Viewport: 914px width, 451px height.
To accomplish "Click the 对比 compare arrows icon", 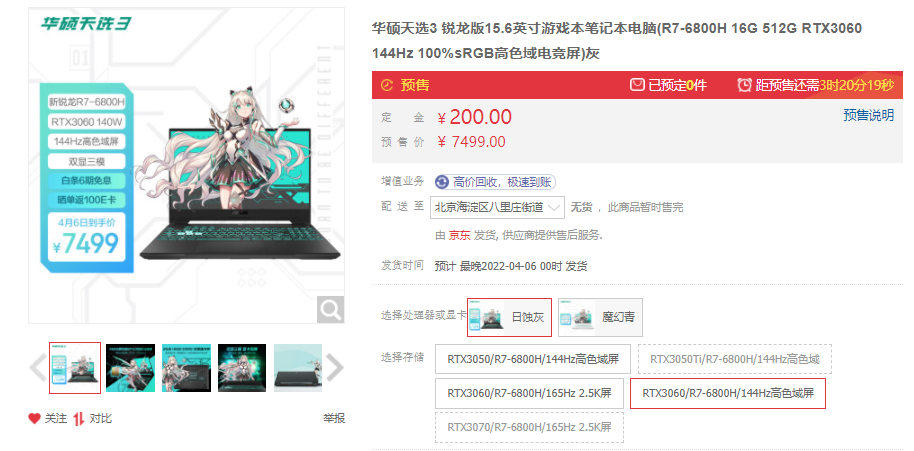I will (79, 418).
